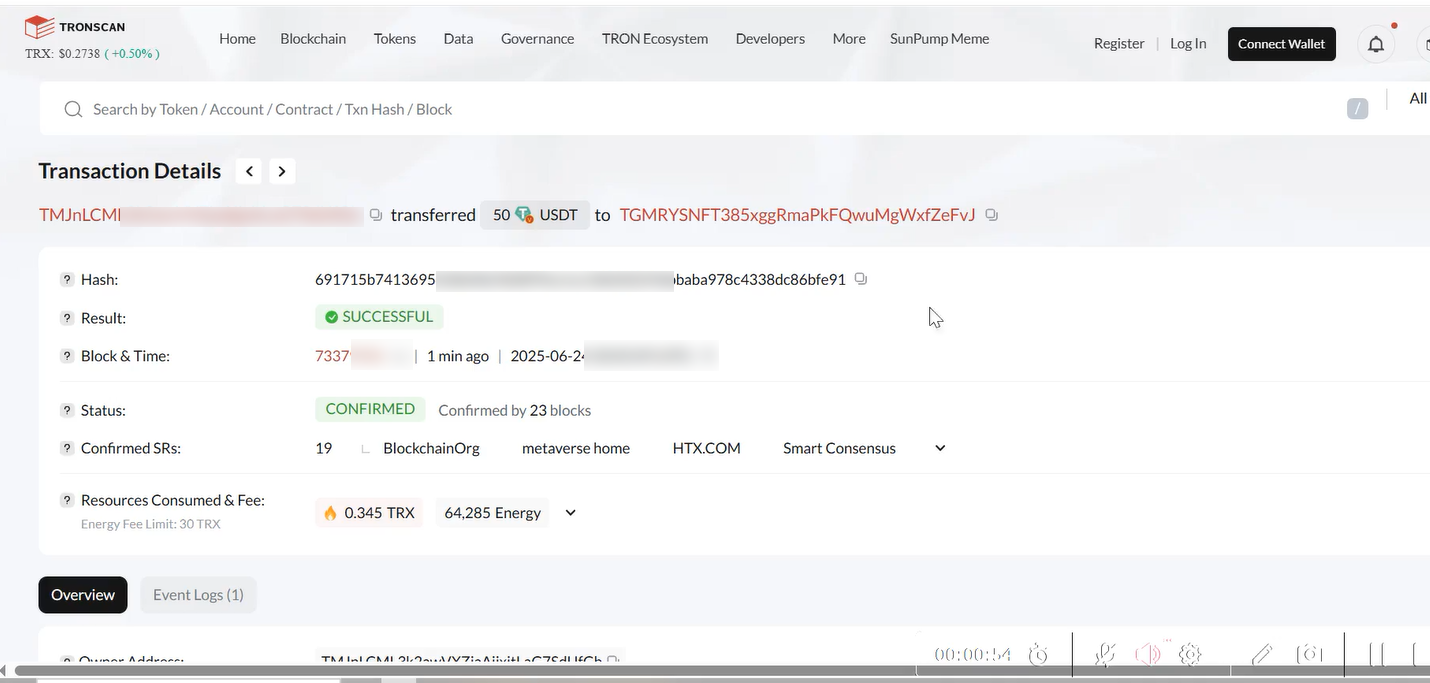Go to the next transaction arrow

pos(282,172)
